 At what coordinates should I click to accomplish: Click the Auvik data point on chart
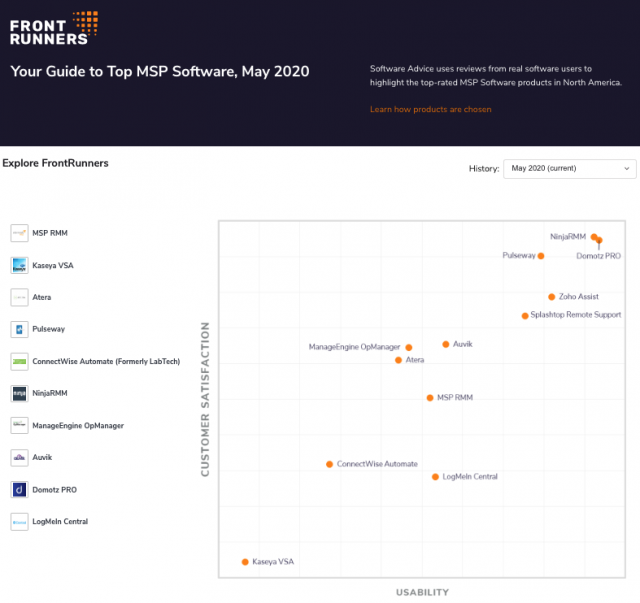pyautogui.click(x=446, y=344)
